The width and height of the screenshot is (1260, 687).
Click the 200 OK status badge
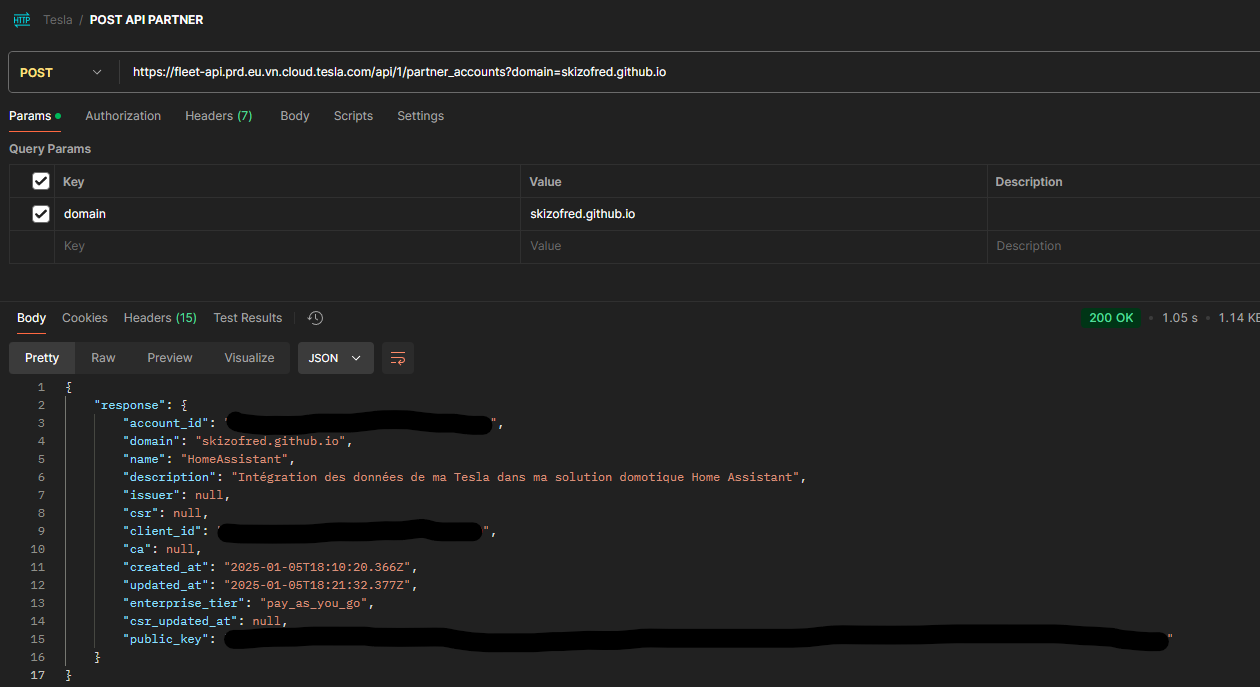pos(1111,318)
